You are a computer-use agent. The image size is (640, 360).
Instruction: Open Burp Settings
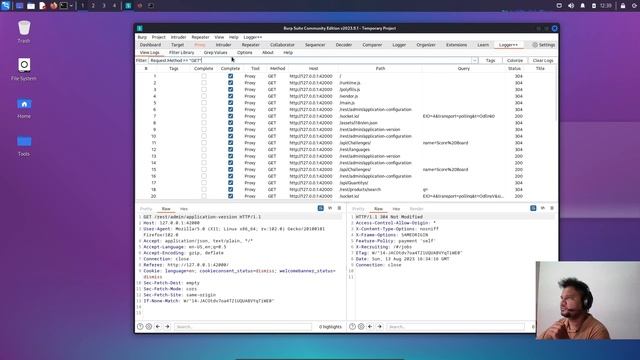click(544, 45)
